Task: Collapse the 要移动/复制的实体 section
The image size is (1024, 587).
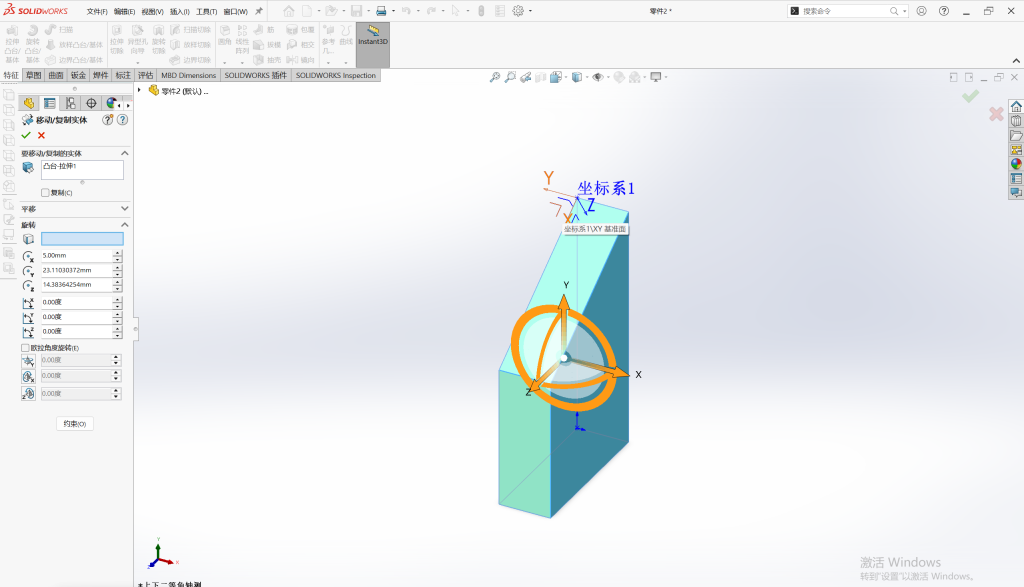Action: 125,153
